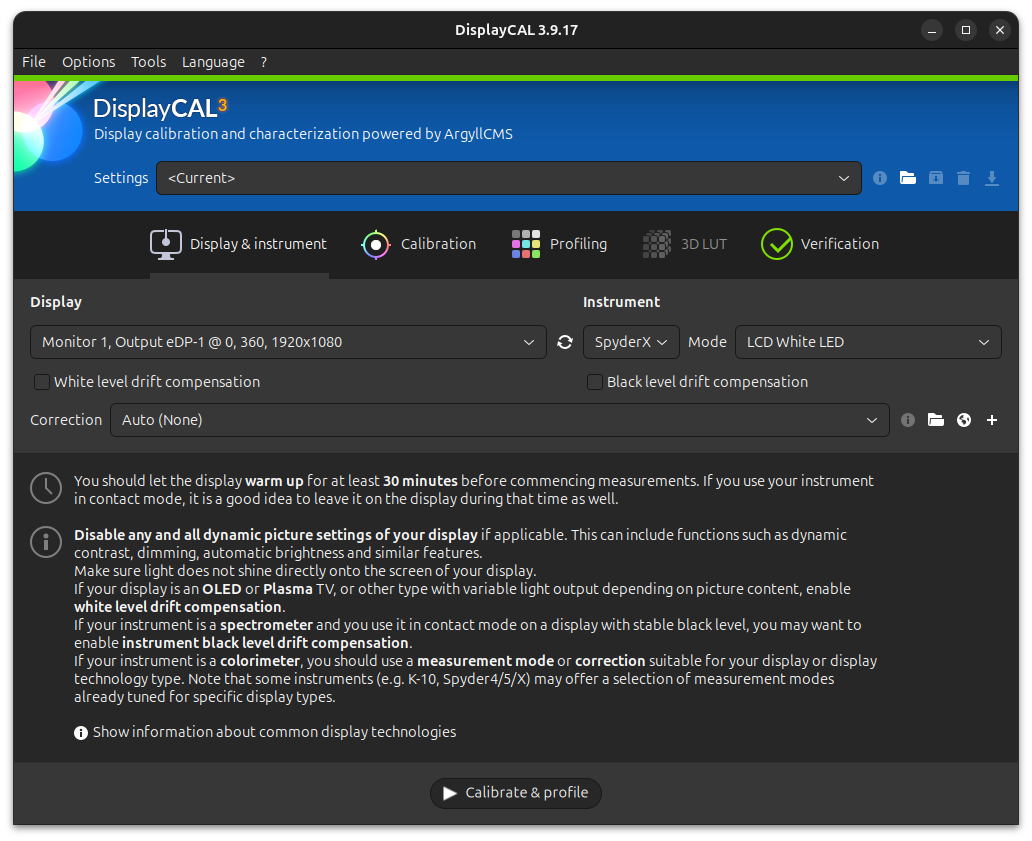Expand the Display monitor dropdown

[288, 342]
